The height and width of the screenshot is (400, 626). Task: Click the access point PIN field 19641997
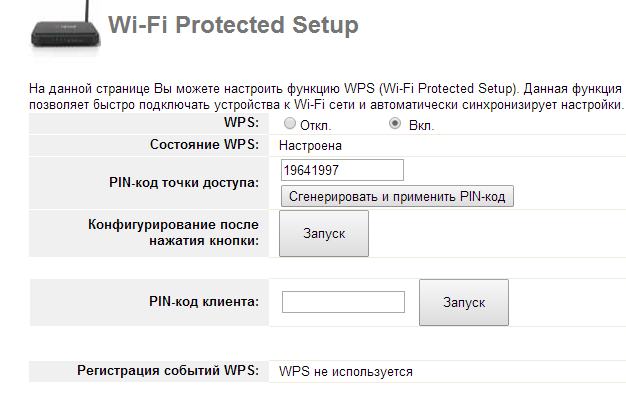pyautogui.click(x=342, y=170)
